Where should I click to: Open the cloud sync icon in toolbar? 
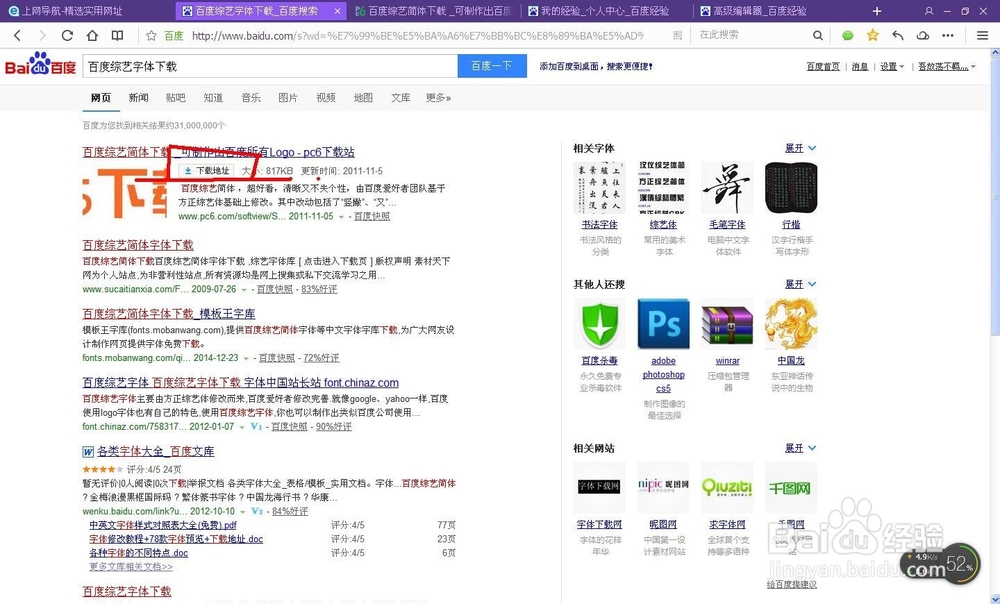923,36
